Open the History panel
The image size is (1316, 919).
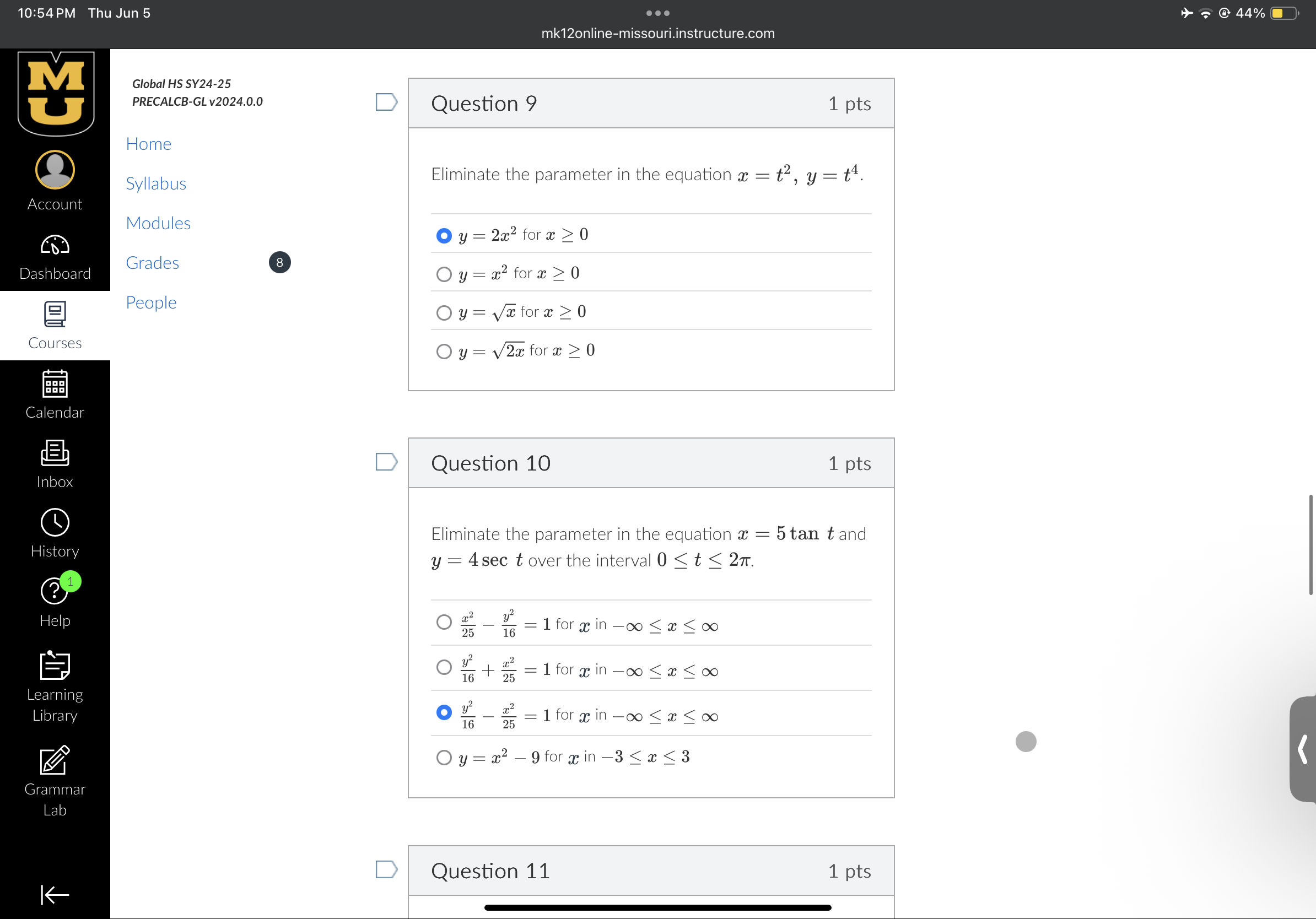(x=55, y=532)
